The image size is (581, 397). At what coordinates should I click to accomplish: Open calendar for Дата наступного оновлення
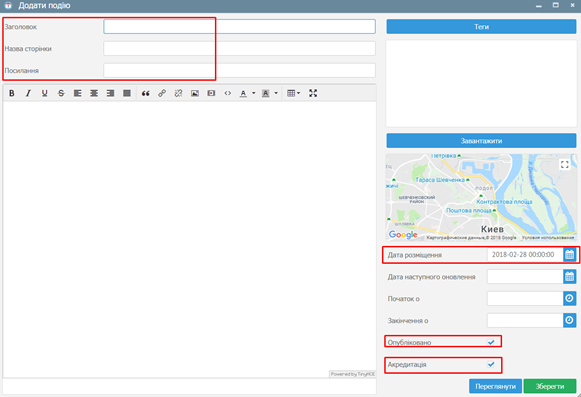pos(570,277)
